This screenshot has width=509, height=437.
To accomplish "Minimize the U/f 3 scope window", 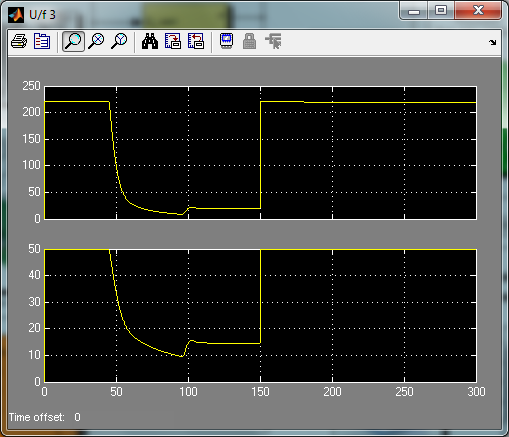I will (x=414, y=11).
